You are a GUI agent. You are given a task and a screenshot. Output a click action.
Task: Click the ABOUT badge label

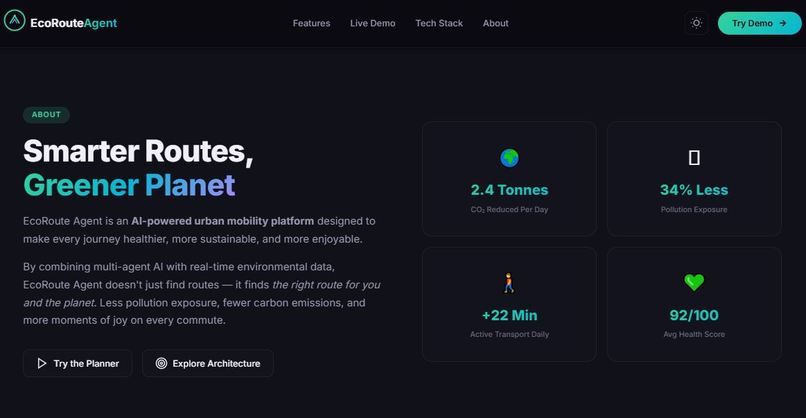pyautogui.click(x=46, y=115)
